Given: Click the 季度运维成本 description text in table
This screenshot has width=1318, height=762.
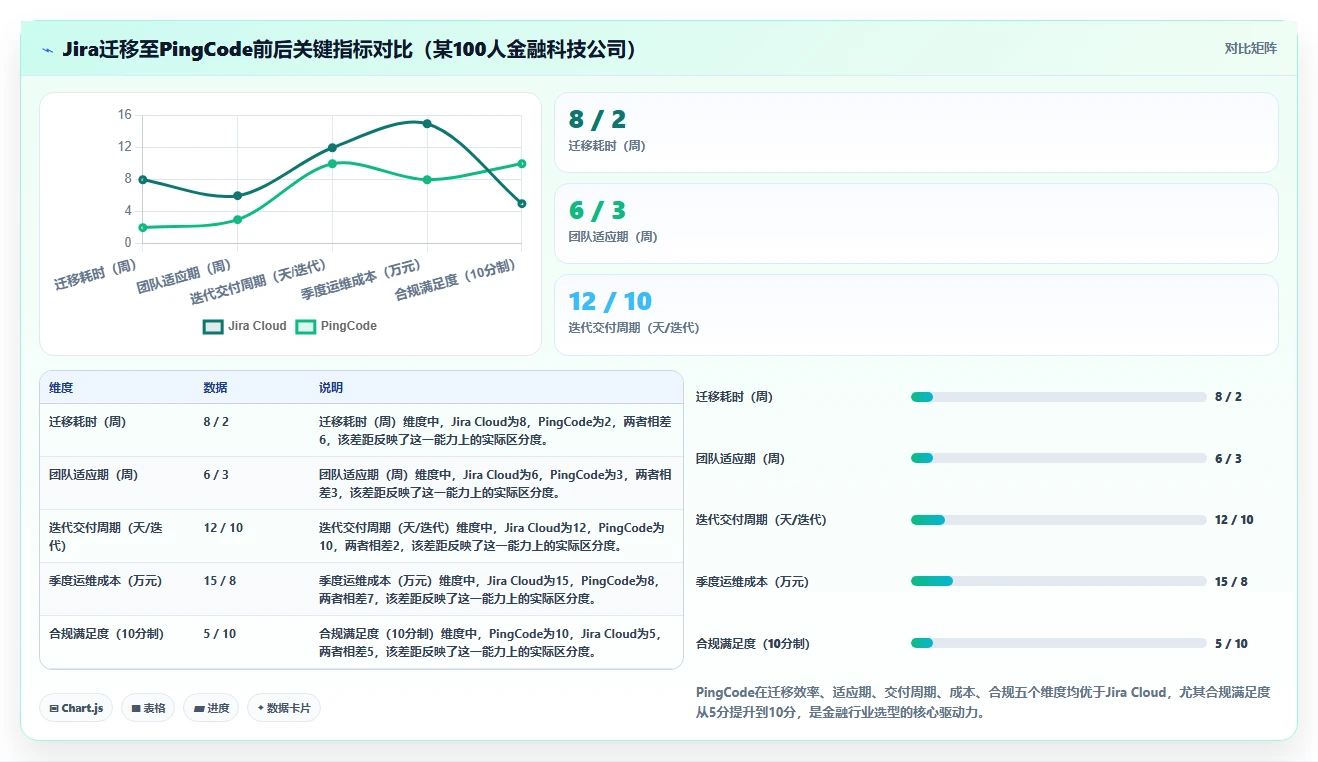Looking at the screenshot, I should (x=490, y=590).
